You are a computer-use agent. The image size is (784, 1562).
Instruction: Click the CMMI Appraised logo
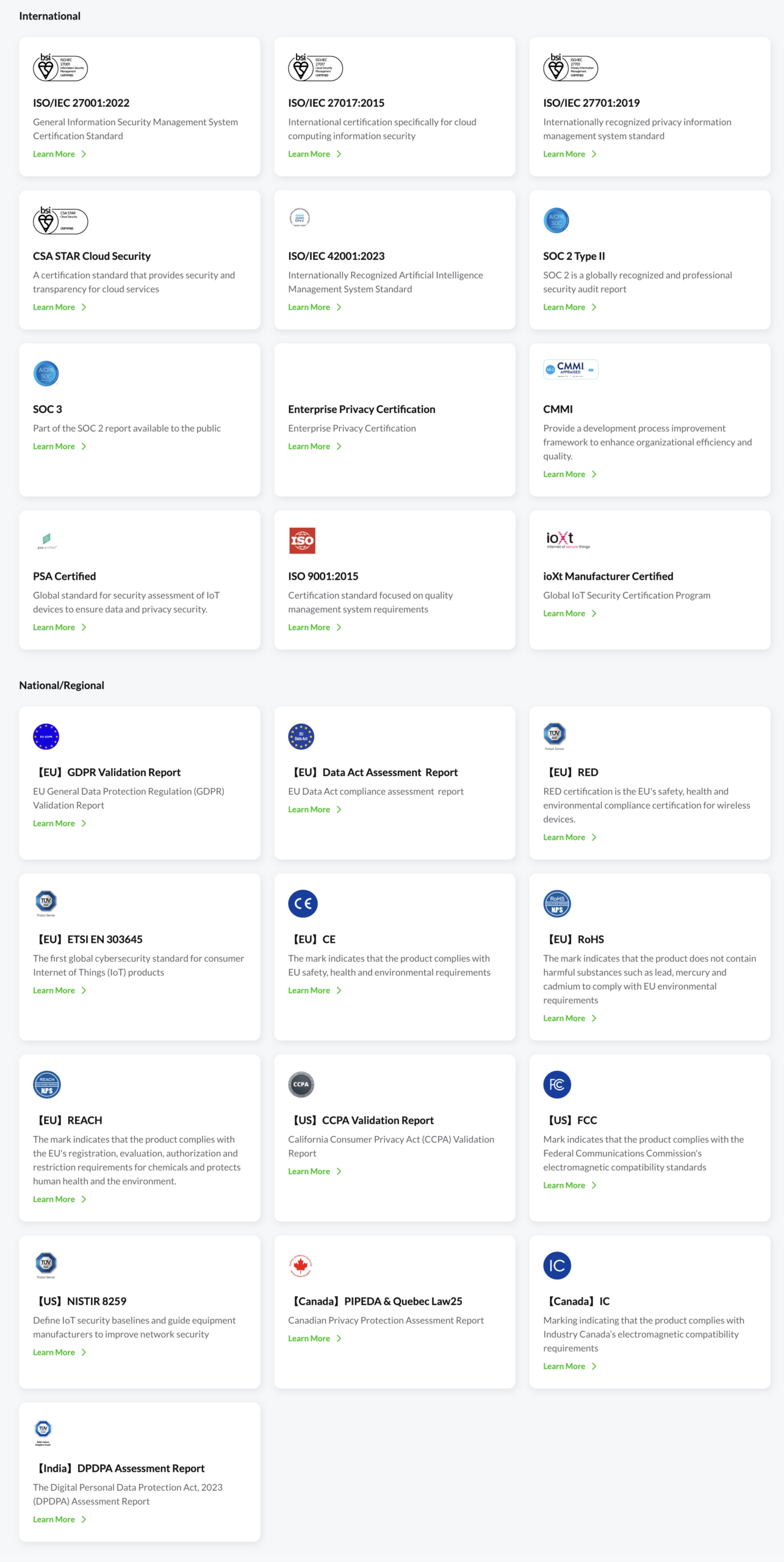coord(570,369)
